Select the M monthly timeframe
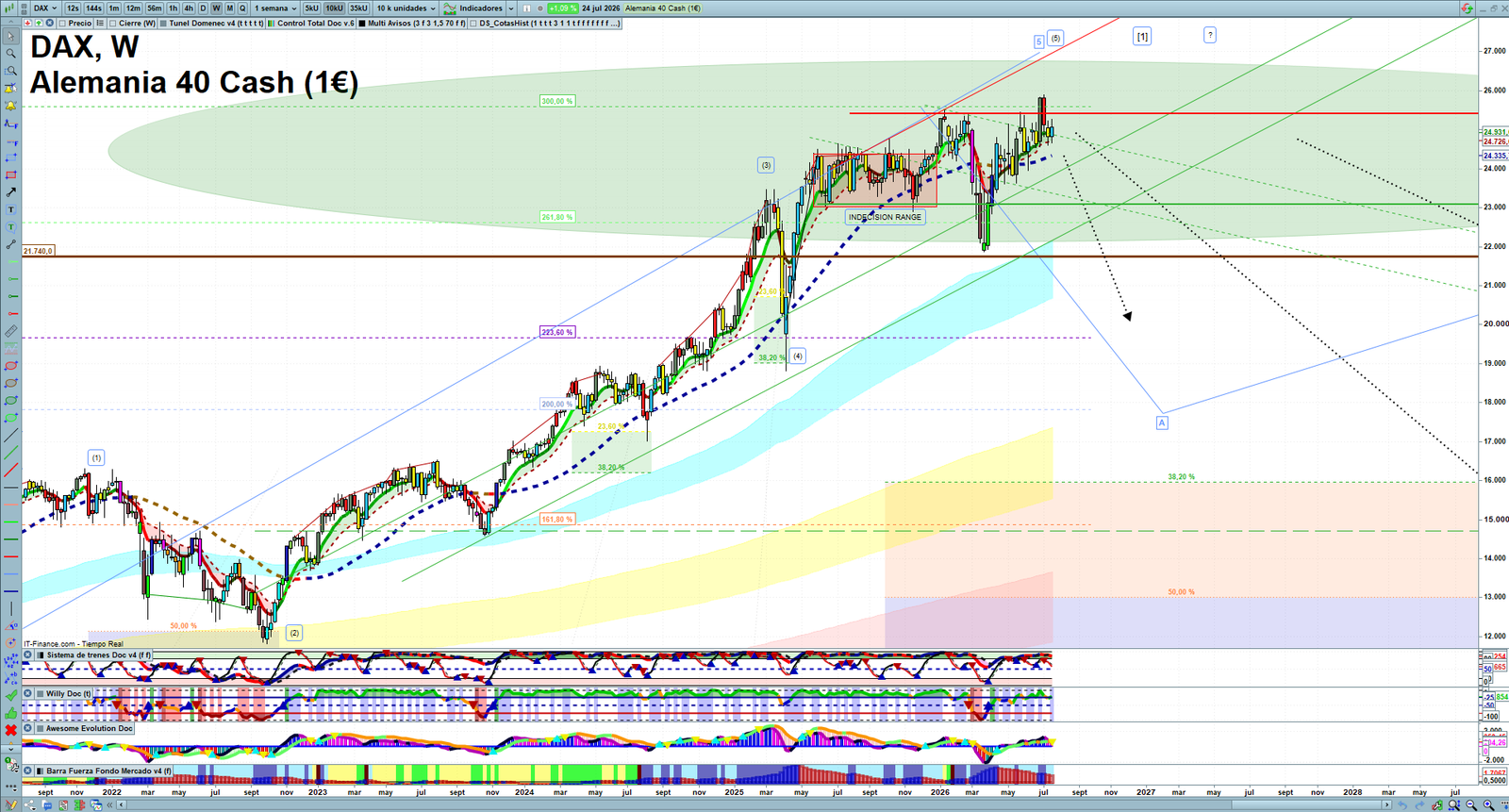This screenshot has height=812, width=1509. click(230, 8)
